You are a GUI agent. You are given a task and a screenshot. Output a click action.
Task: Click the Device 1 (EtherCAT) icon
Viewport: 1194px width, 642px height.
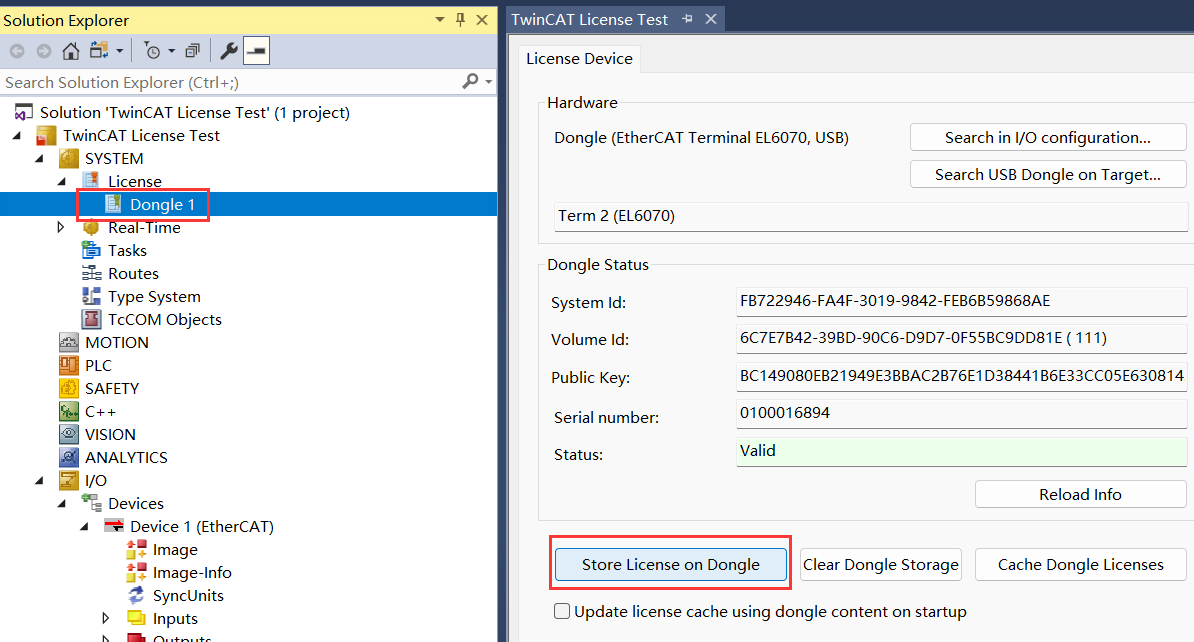point(113,525)
